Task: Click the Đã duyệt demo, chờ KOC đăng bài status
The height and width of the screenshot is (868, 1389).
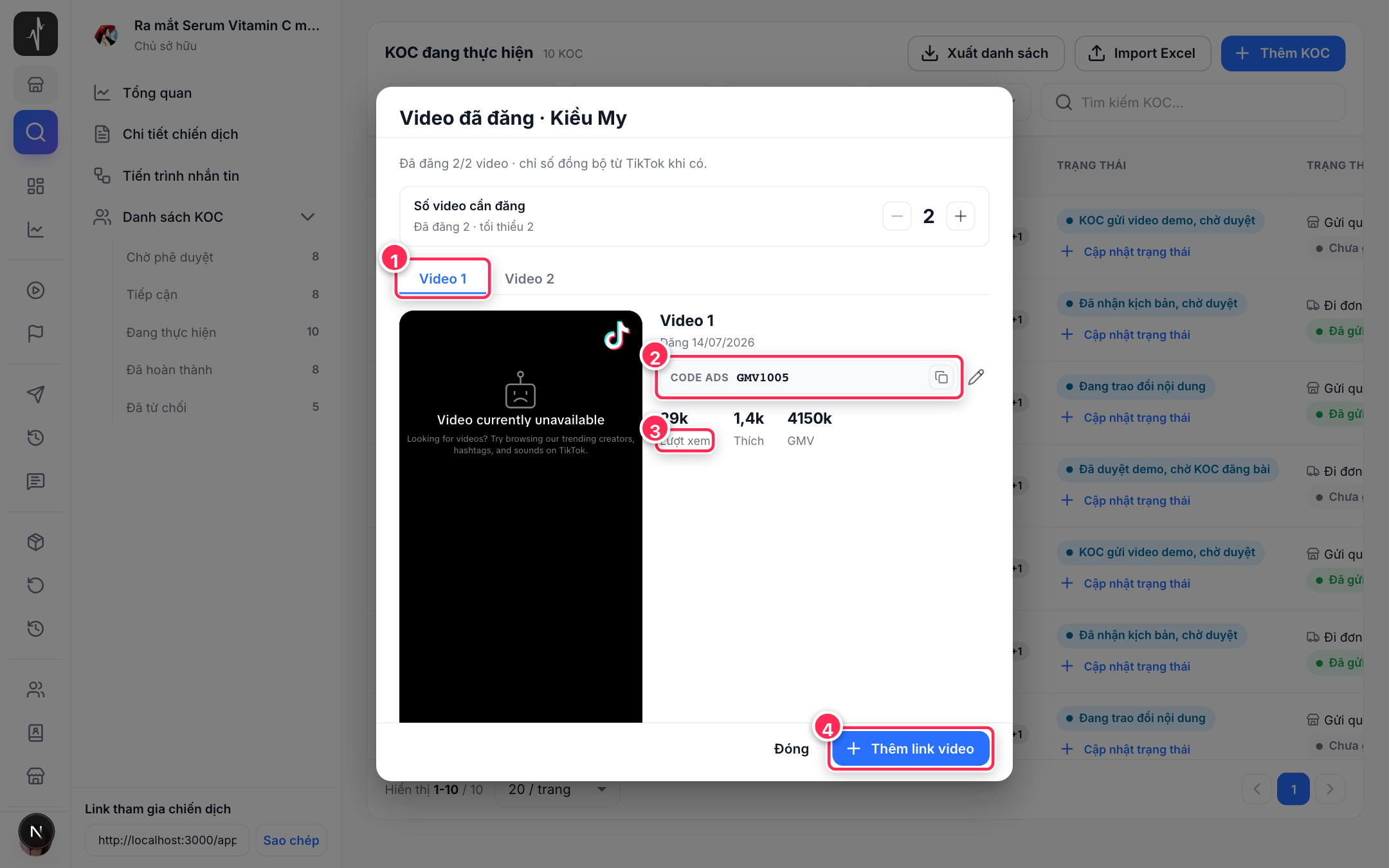Action: pyautogui.click(x=1168, y=469)
